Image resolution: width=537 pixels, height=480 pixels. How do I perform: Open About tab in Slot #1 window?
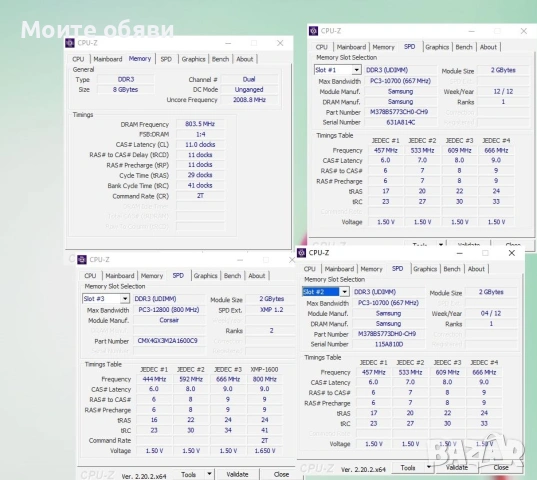pos(488,47)
